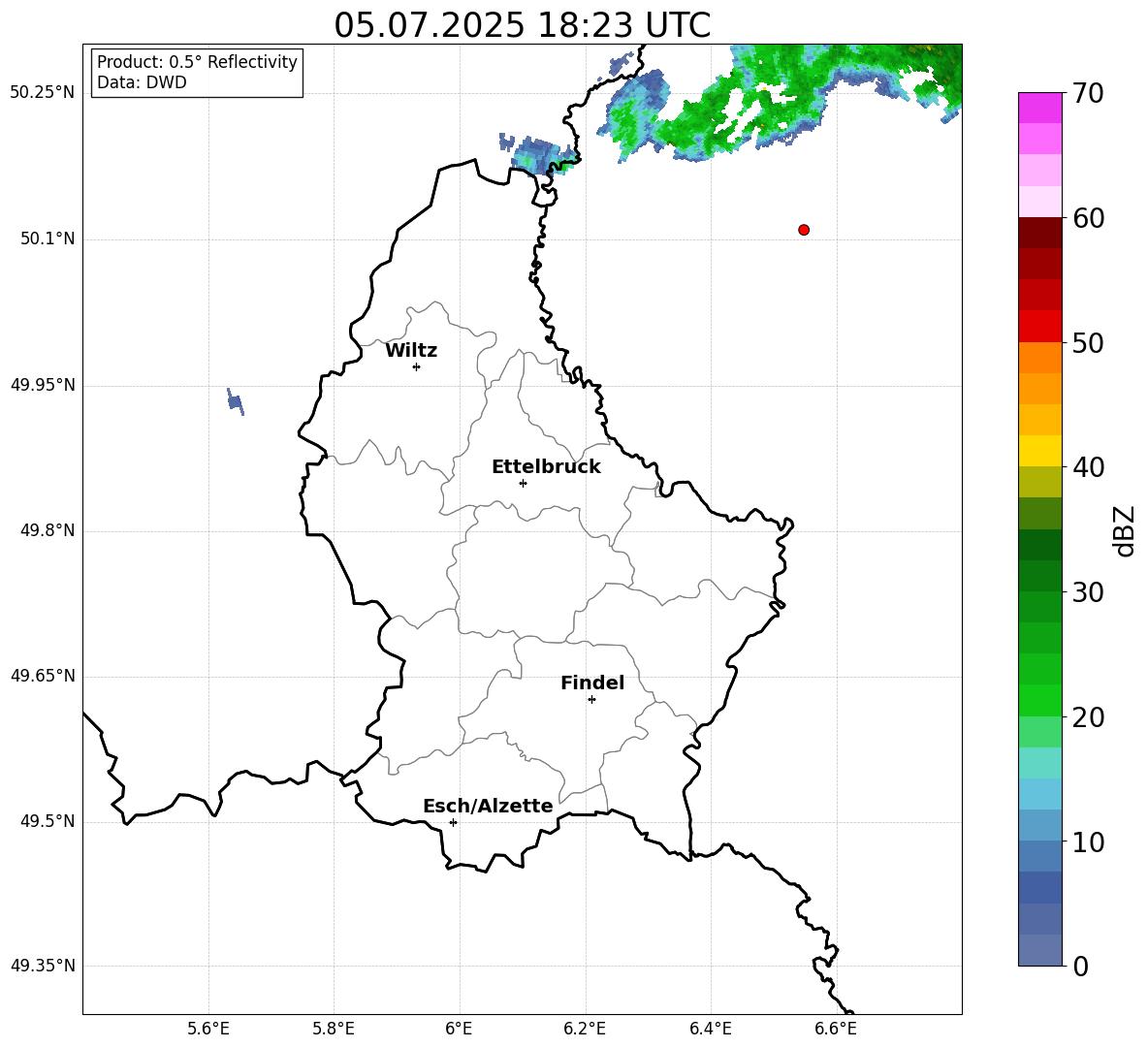Click the 60 tick on colorbar
The height and width of the screenshot is (1048, 1148).
1088,218
